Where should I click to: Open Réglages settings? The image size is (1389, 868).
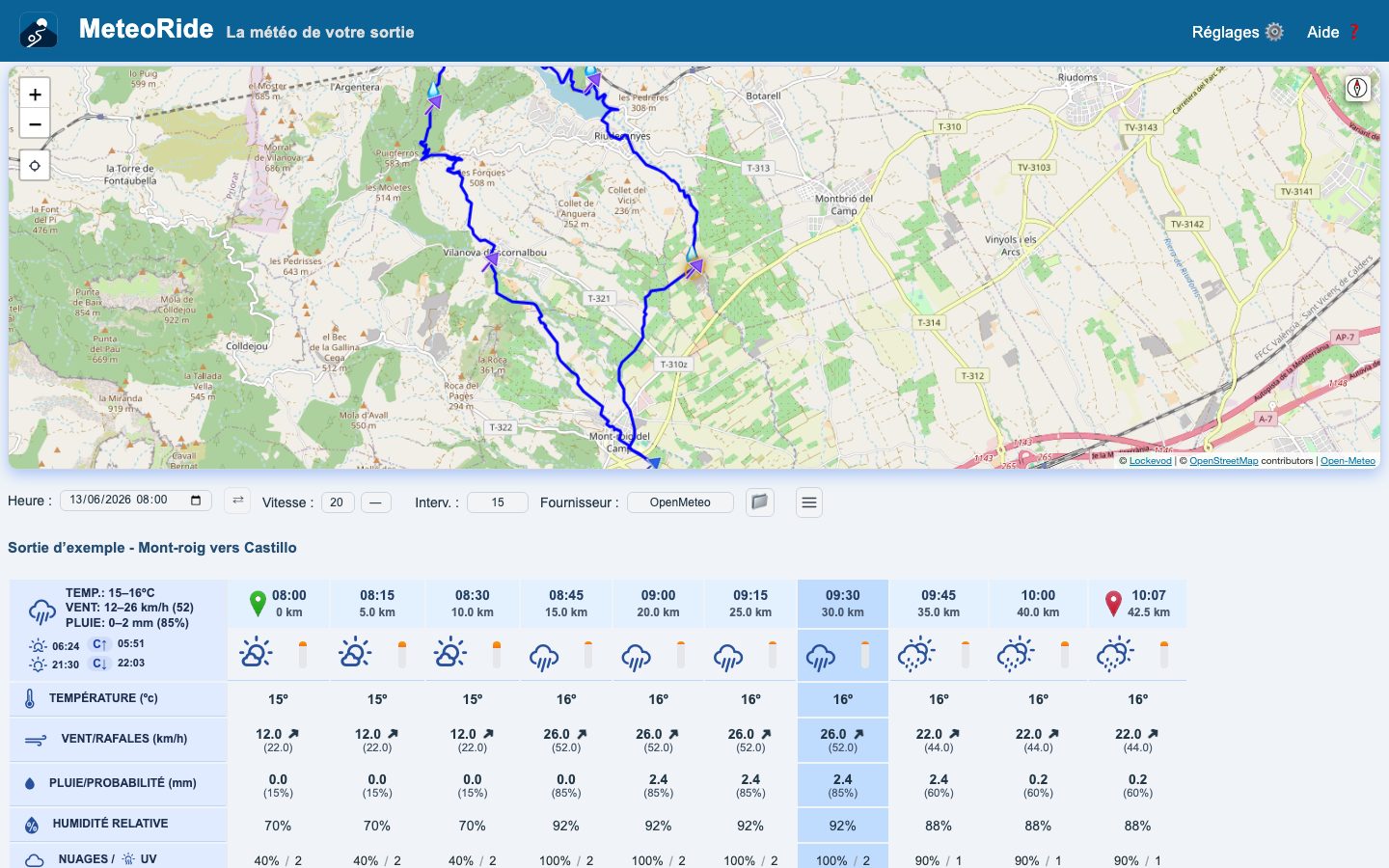[1238, 32]
